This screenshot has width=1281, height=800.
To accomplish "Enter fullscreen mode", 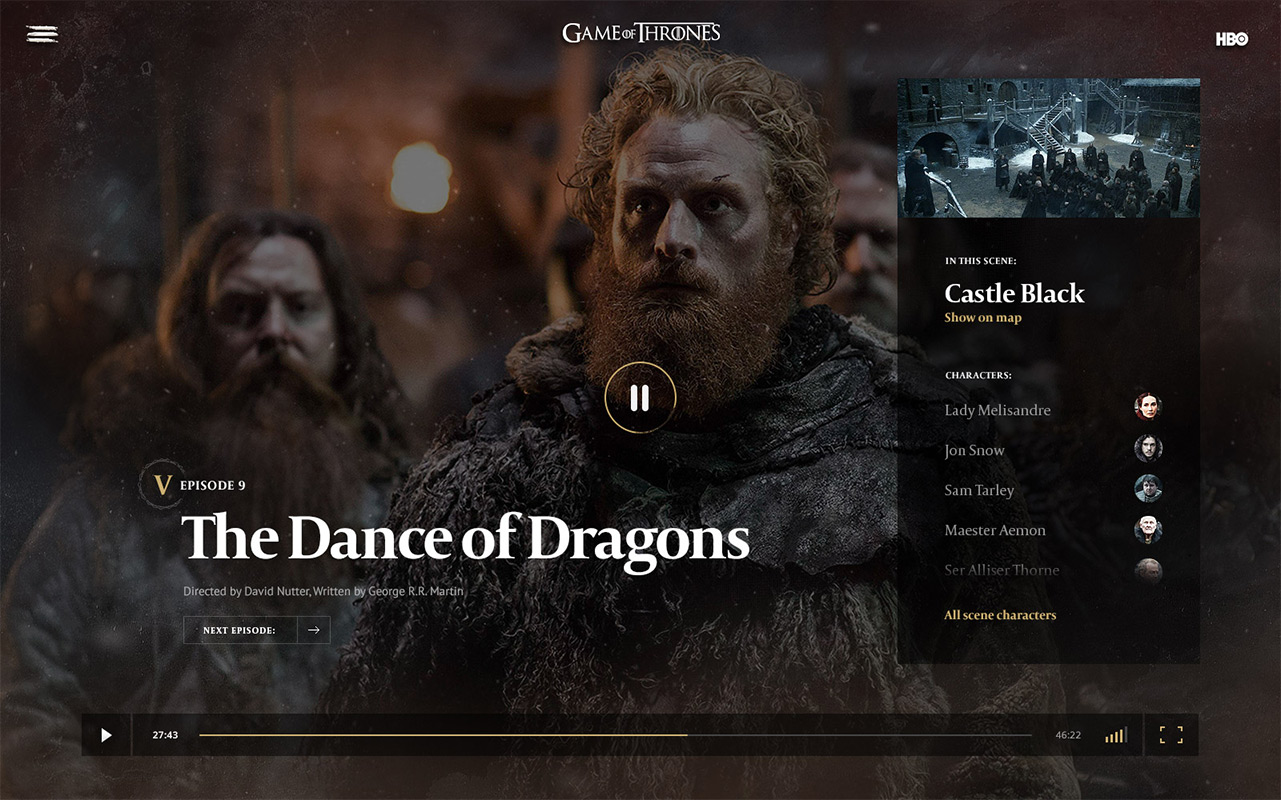I will pyautogui.click(x=1171, y=735).
